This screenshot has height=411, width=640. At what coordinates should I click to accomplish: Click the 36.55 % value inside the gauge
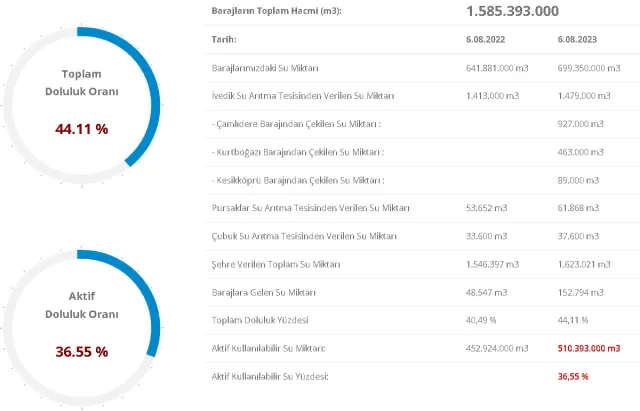click(82, 351)
